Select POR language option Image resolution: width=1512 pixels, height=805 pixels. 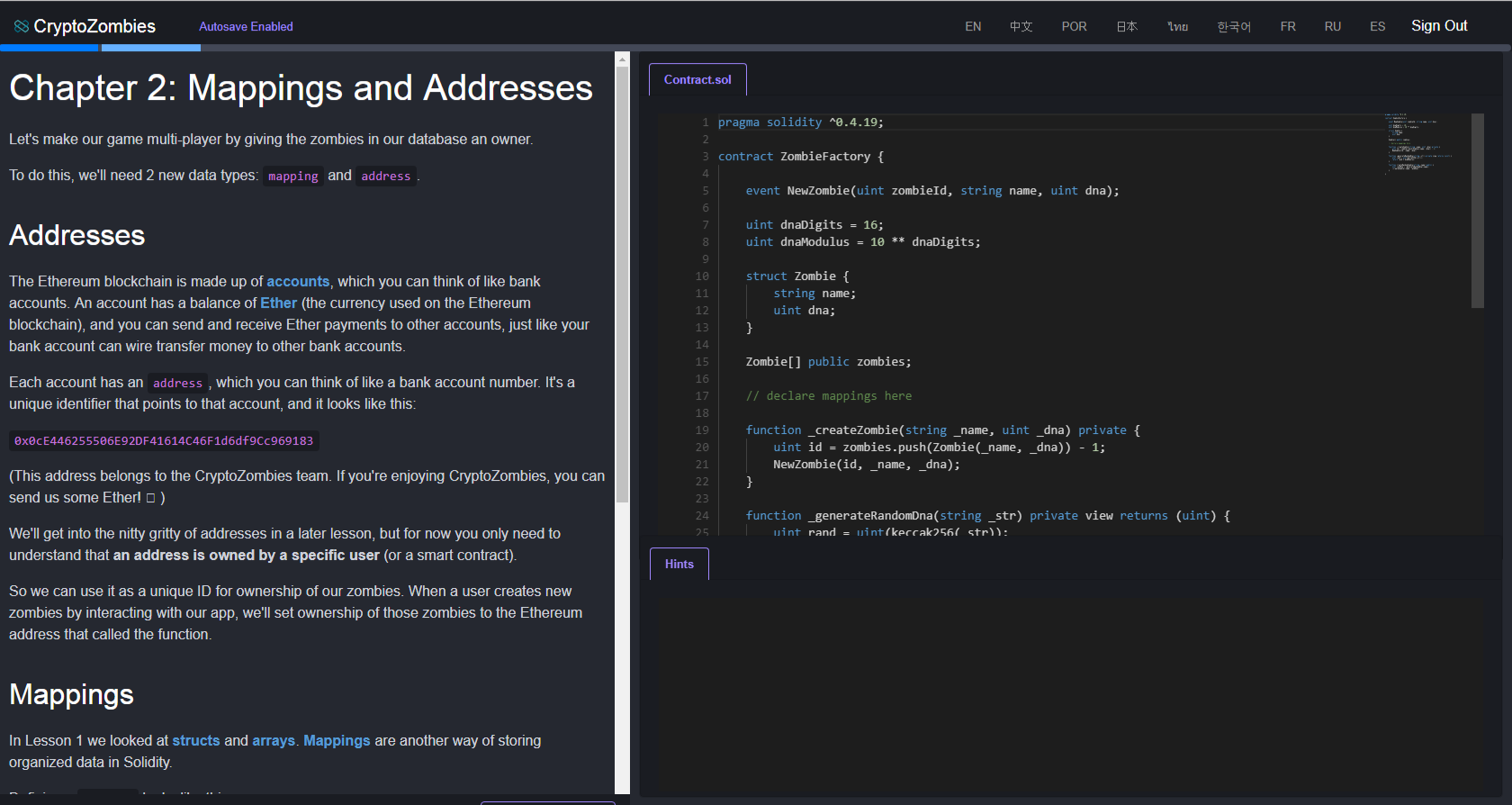tap(1074, 27)
